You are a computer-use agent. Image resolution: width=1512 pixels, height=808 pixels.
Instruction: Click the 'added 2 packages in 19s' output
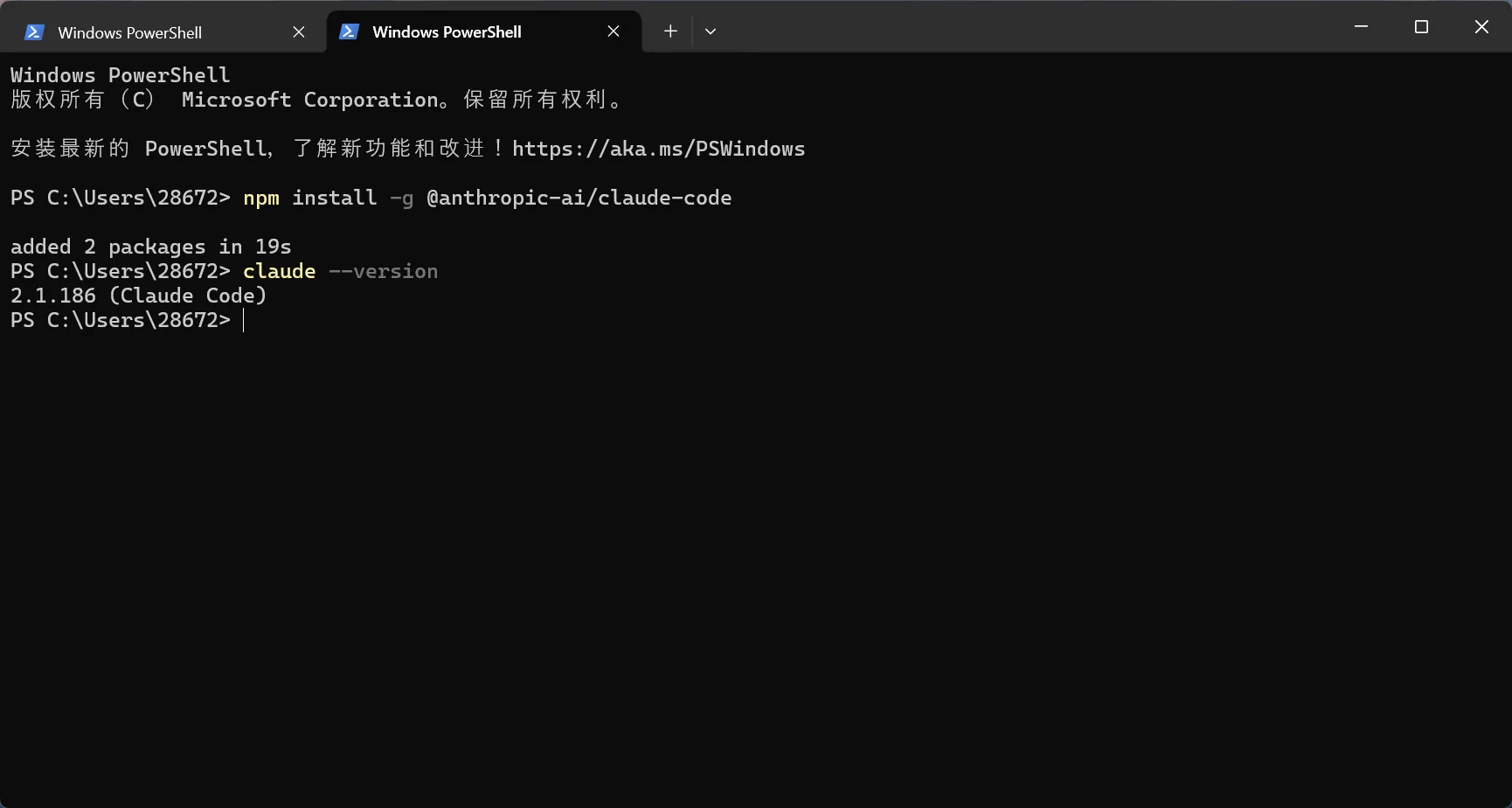point(151,247)
